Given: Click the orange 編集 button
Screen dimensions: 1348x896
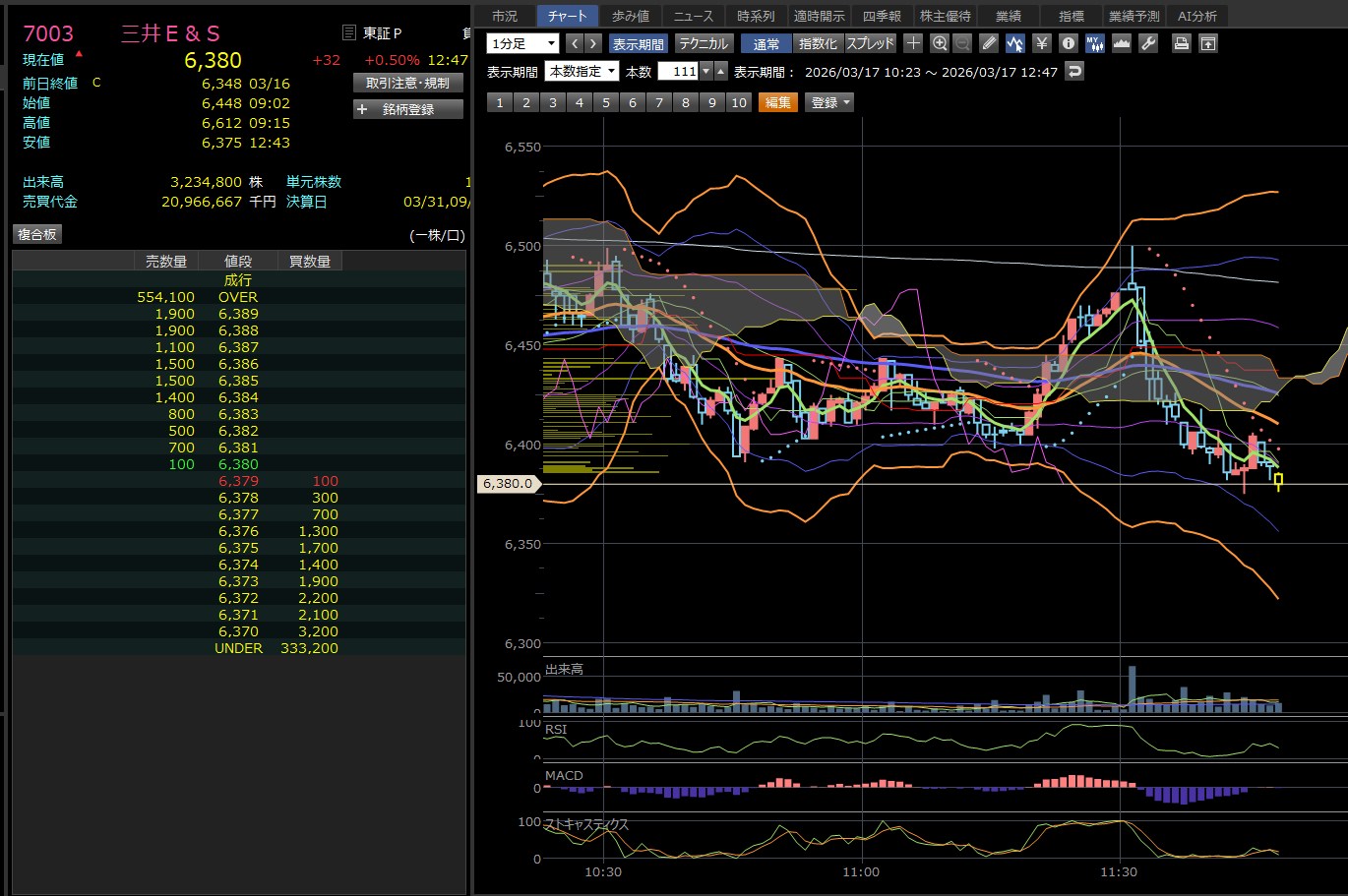Looking at the screenshot, I should [777, 102].
